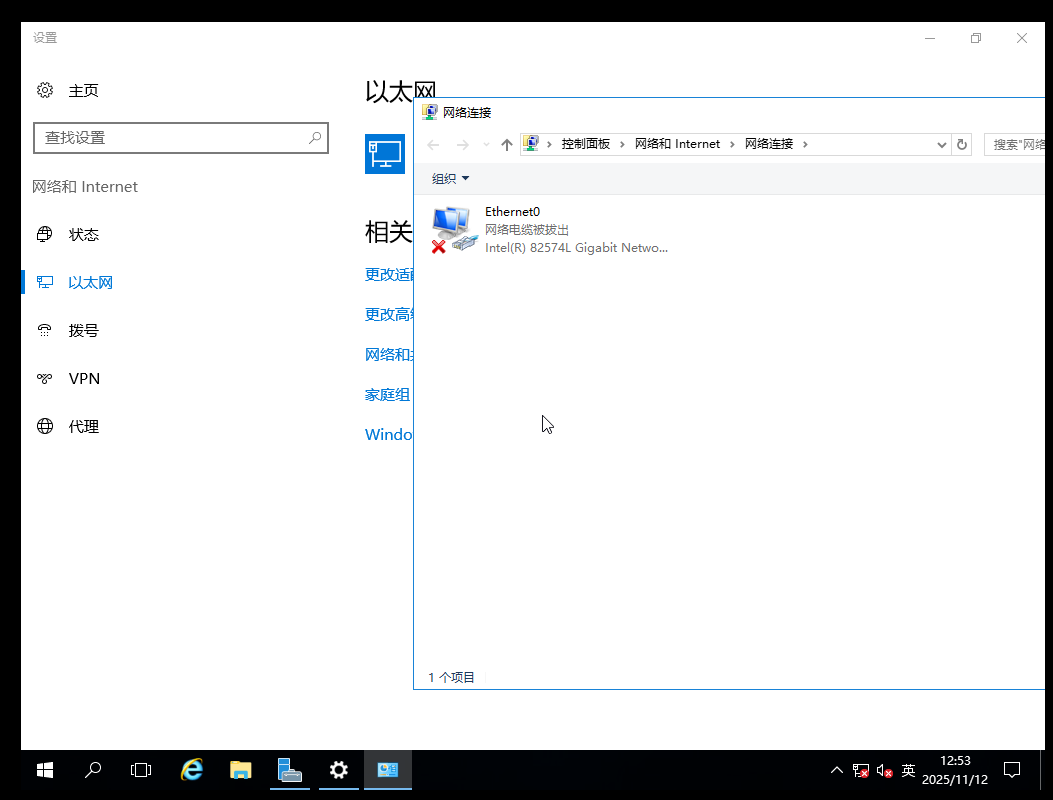Click the 搜索 search box in 网络连接

1015,144
